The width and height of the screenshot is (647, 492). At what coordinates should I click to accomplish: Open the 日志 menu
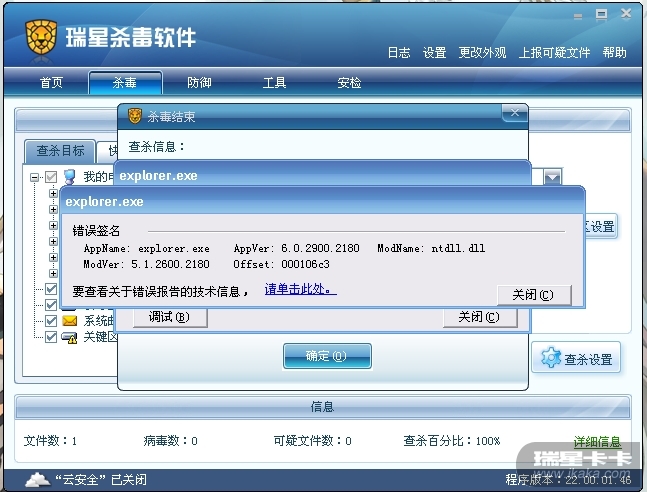click(x=399, y=52)
